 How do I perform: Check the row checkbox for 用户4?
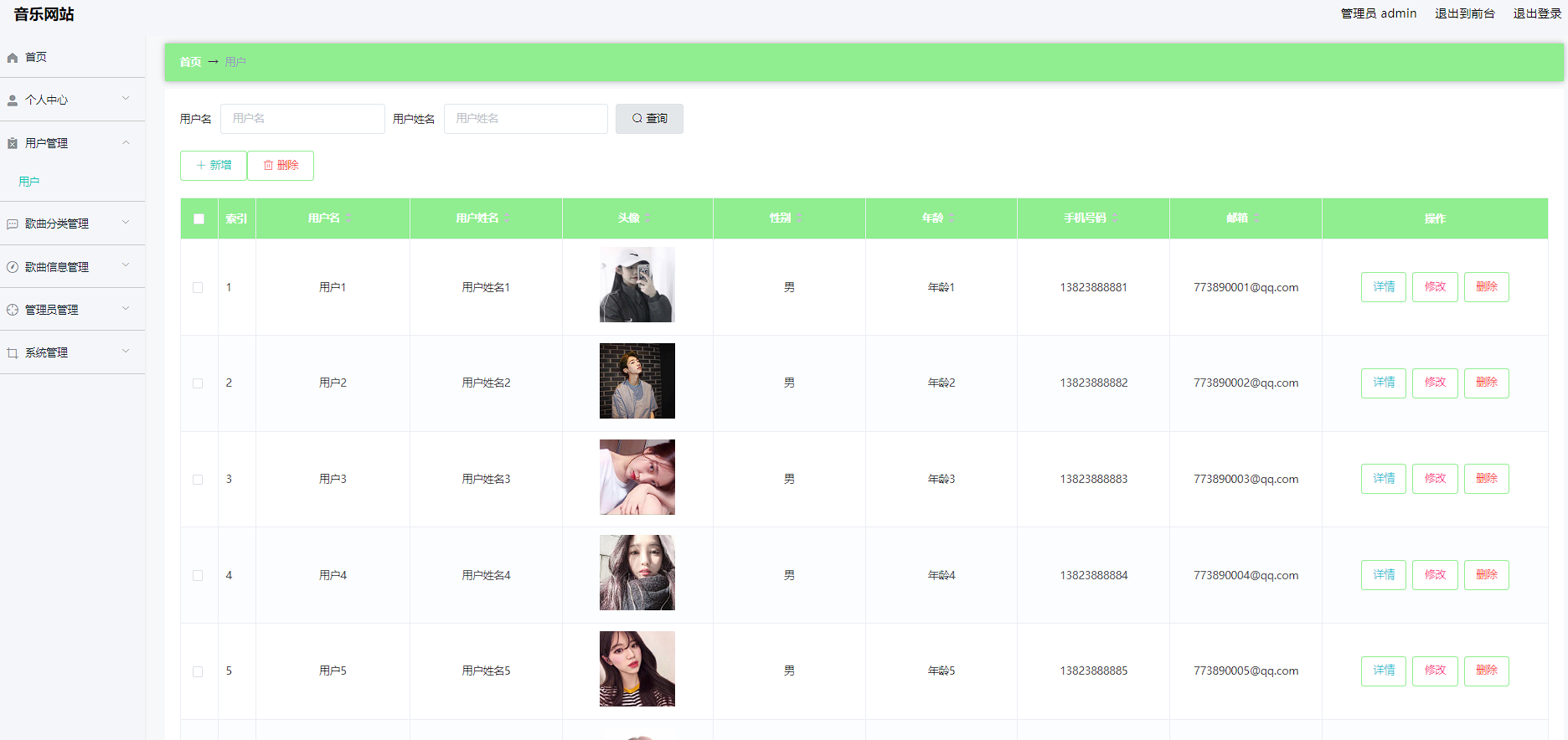click(198, 575)
